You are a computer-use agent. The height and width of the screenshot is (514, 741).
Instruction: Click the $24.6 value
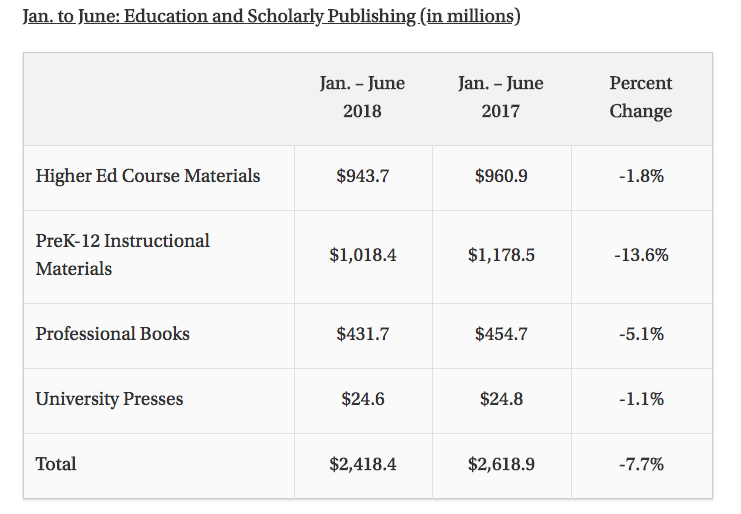tap(362, 400)
